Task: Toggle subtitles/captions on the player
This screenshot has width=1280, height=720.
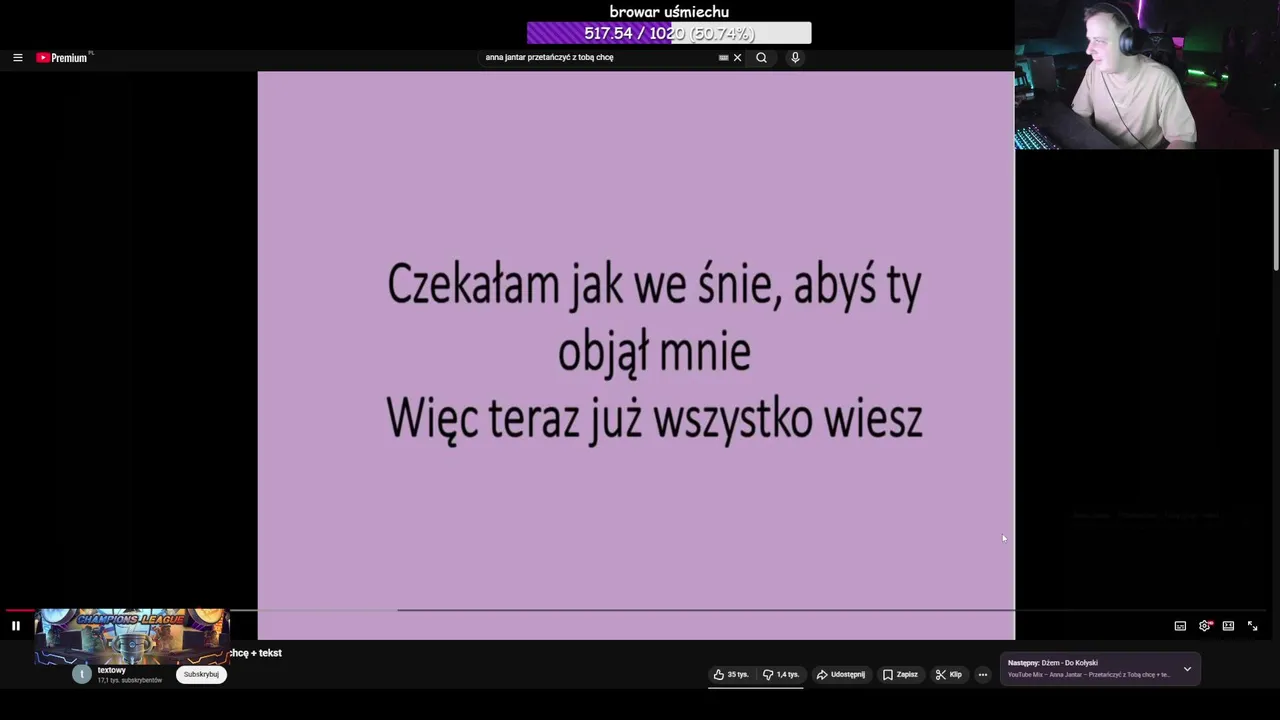Action: (1180, 626)
